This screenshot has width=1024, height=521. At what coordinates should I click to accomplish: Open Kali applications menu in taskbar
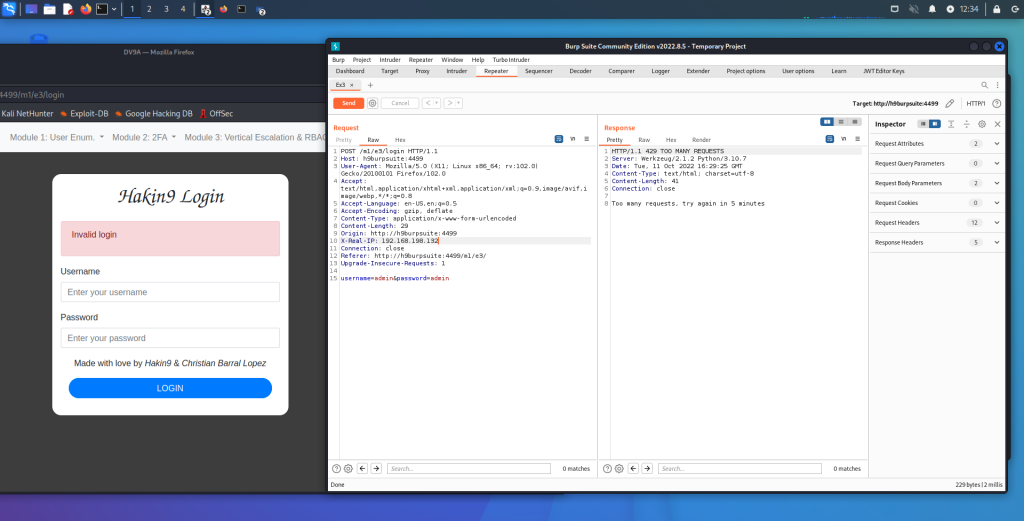[x=9, y=9]
